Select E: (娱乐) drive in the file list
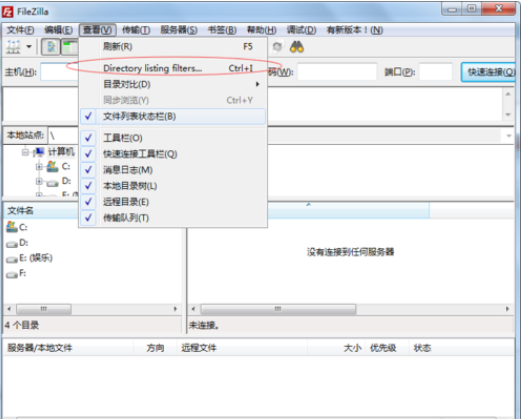 [x=30, y=258]
